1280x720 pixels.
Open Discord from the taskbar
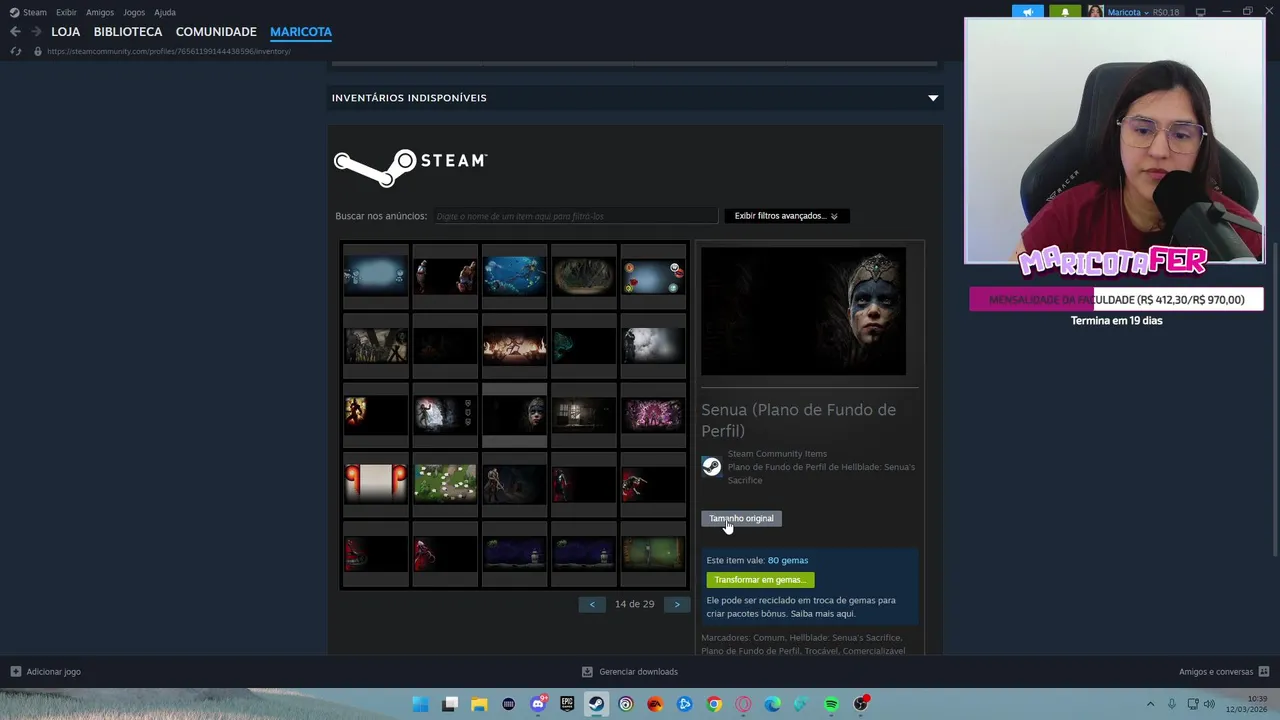pyautogui.click(x=538, y=704)
